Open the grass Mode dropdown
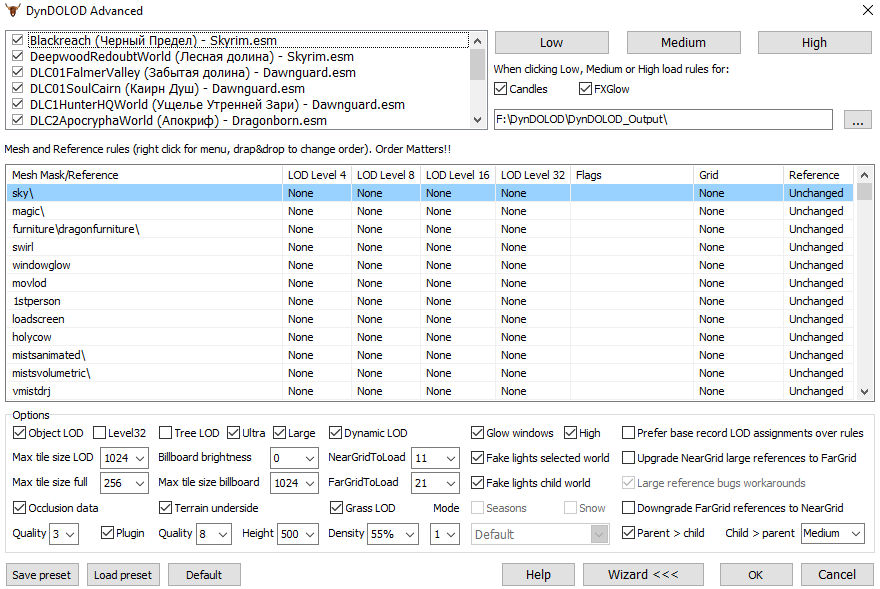This screenshot has height=589, width=880. pyautogui.click(x=444, y=534)
